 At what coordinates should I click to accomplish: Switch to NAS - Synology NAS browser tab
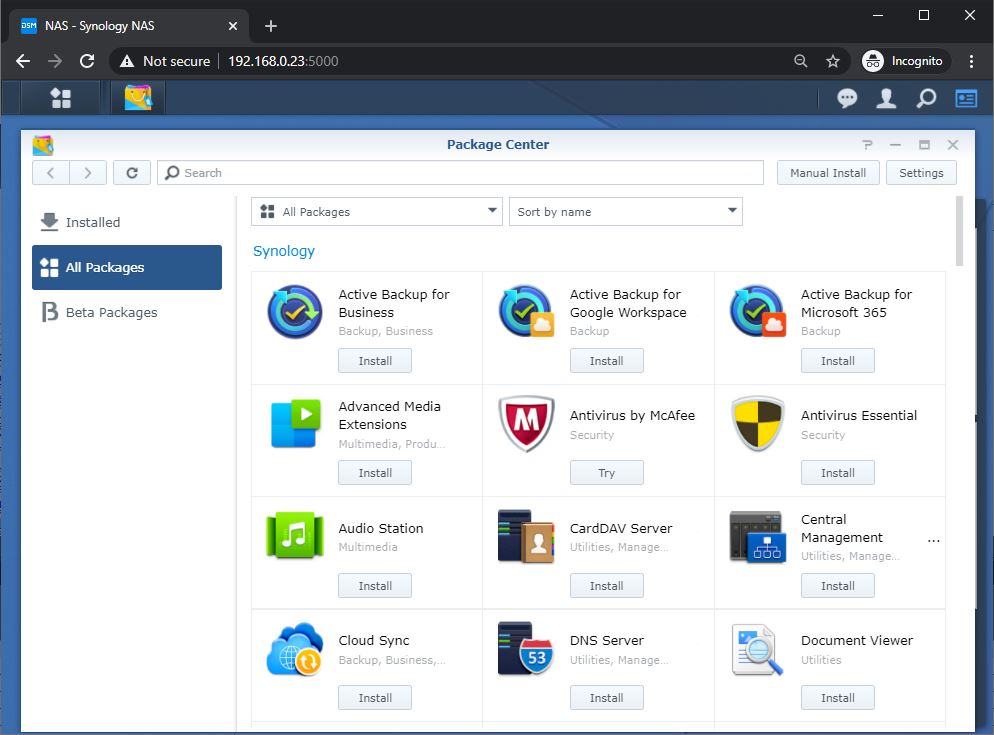[129, 26]
